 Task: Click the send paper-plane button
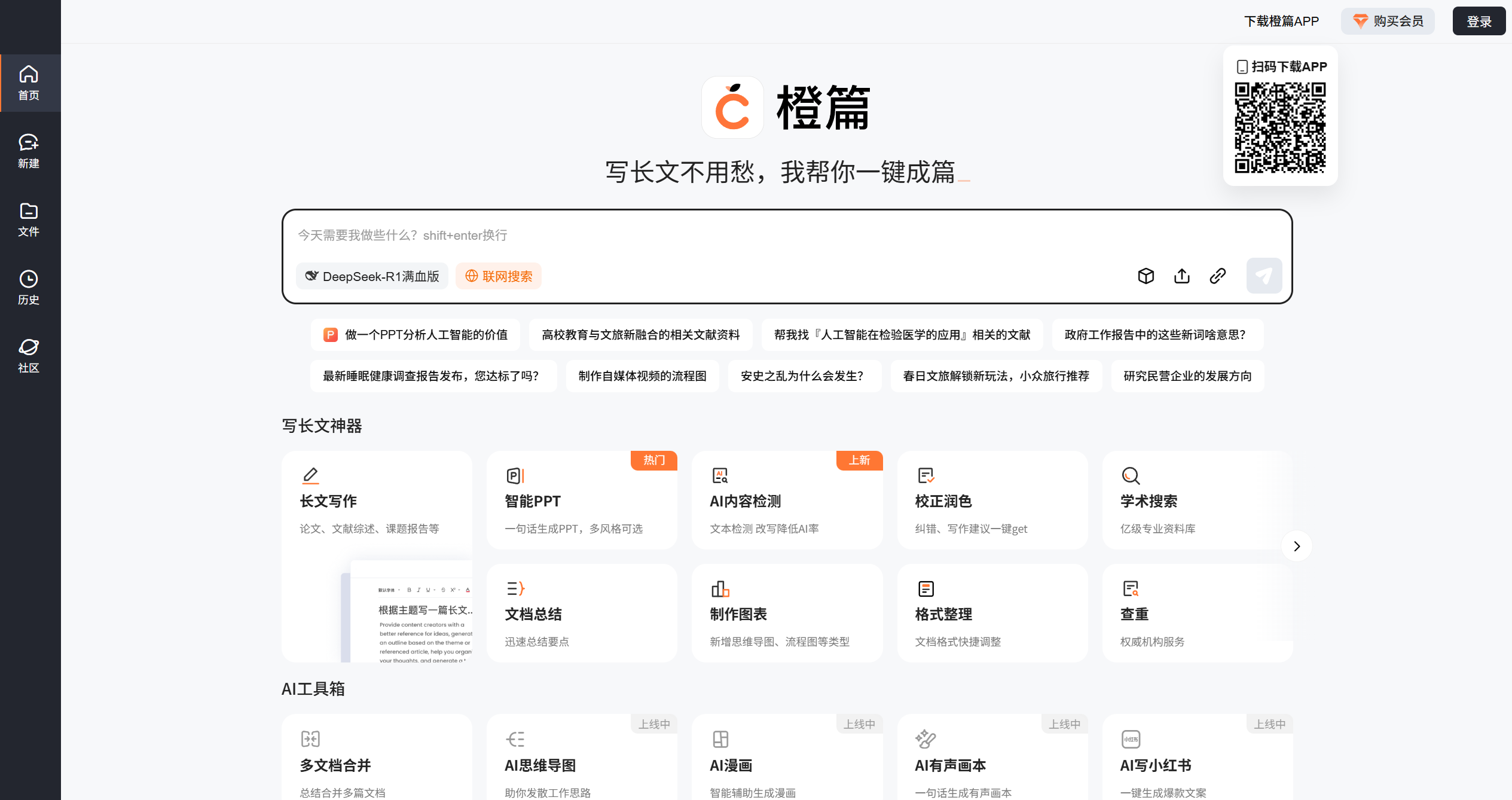(x=1264, y=276)
